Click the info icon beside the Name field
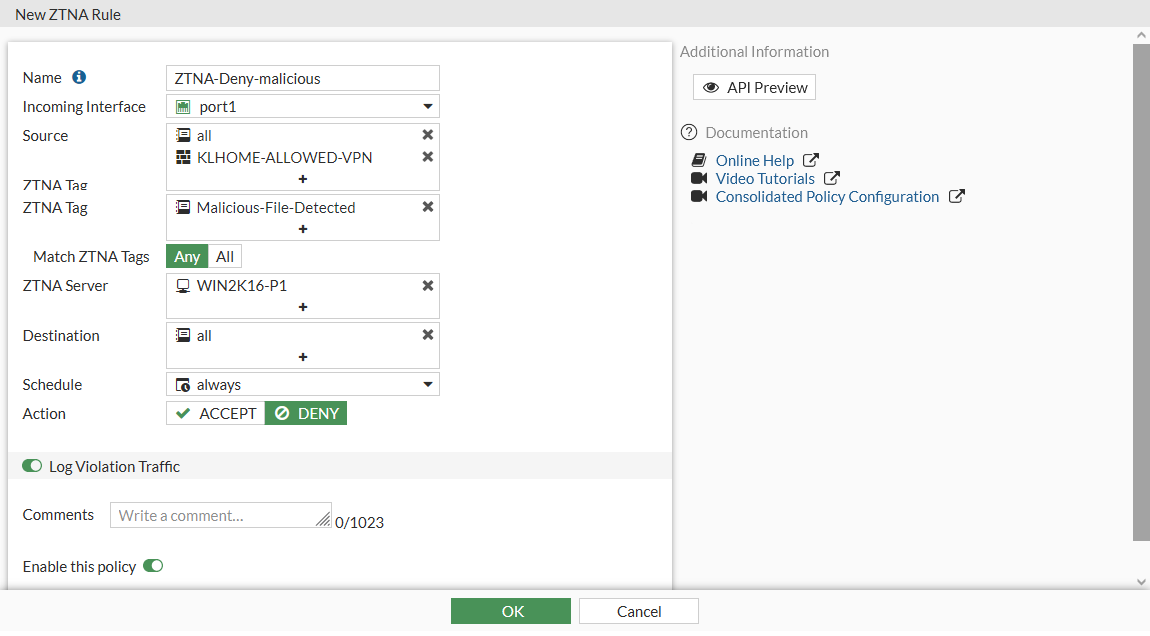1150x636 pixels. pos(78,77)
